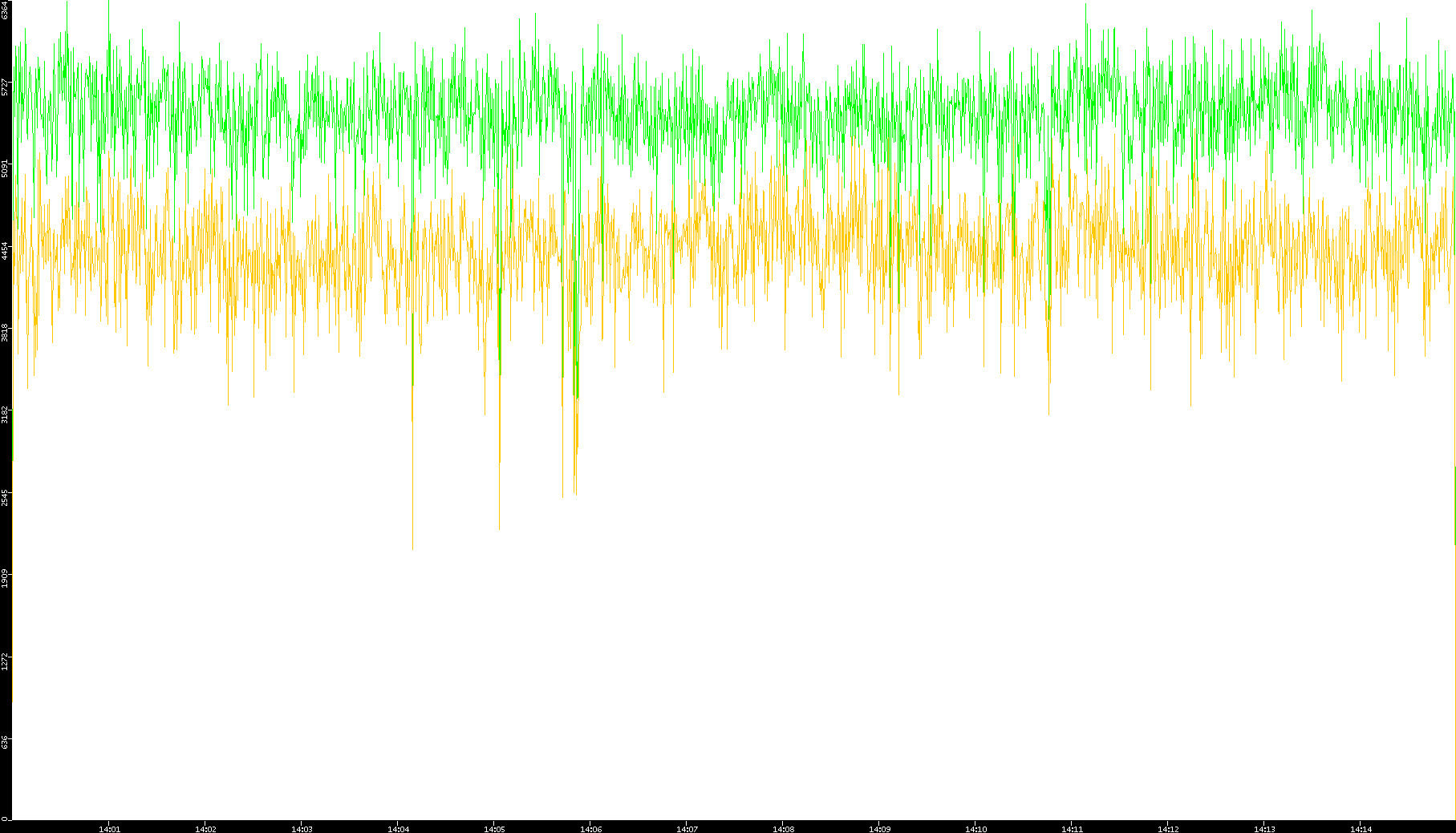Select the 14:07 time marker
This screenshot has width=1456, height=833.
coord(687,828)
